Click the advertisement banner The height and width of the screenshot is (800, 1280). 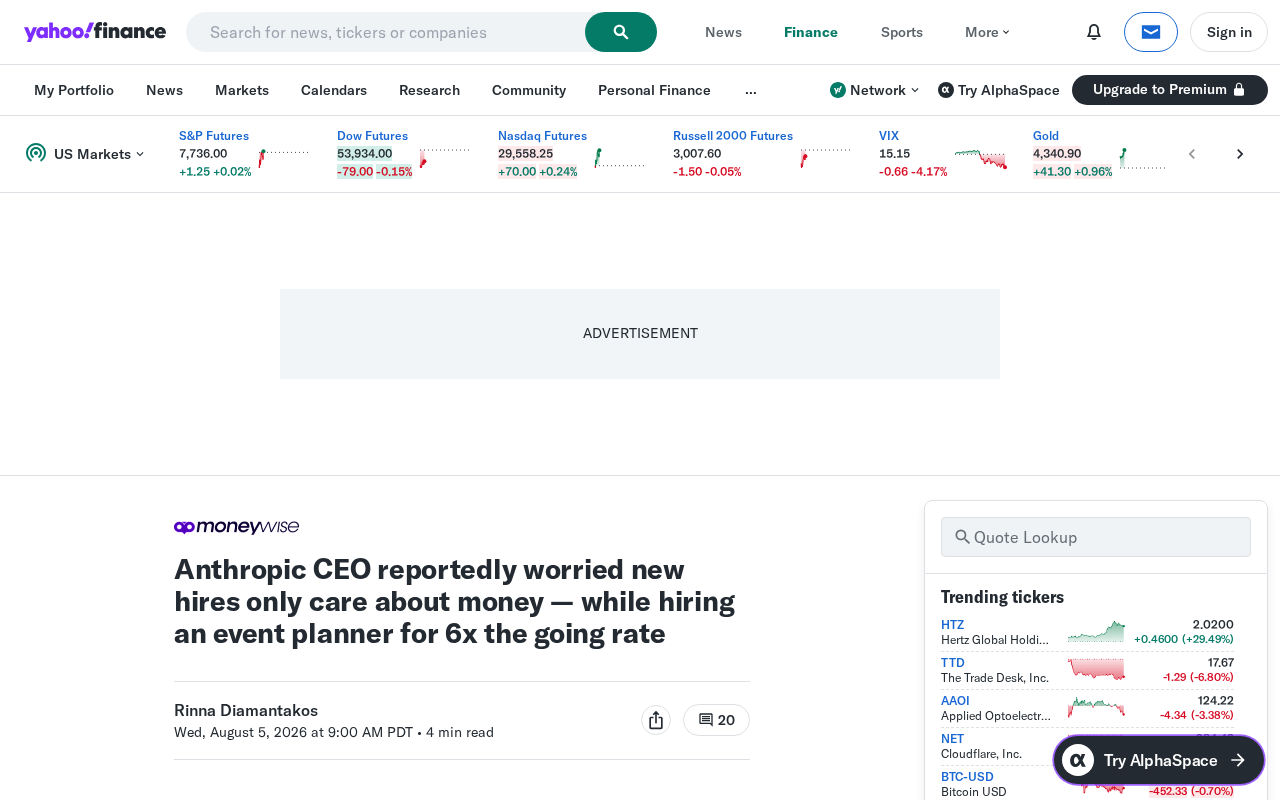pyautogui.click(x=640, y=334)
